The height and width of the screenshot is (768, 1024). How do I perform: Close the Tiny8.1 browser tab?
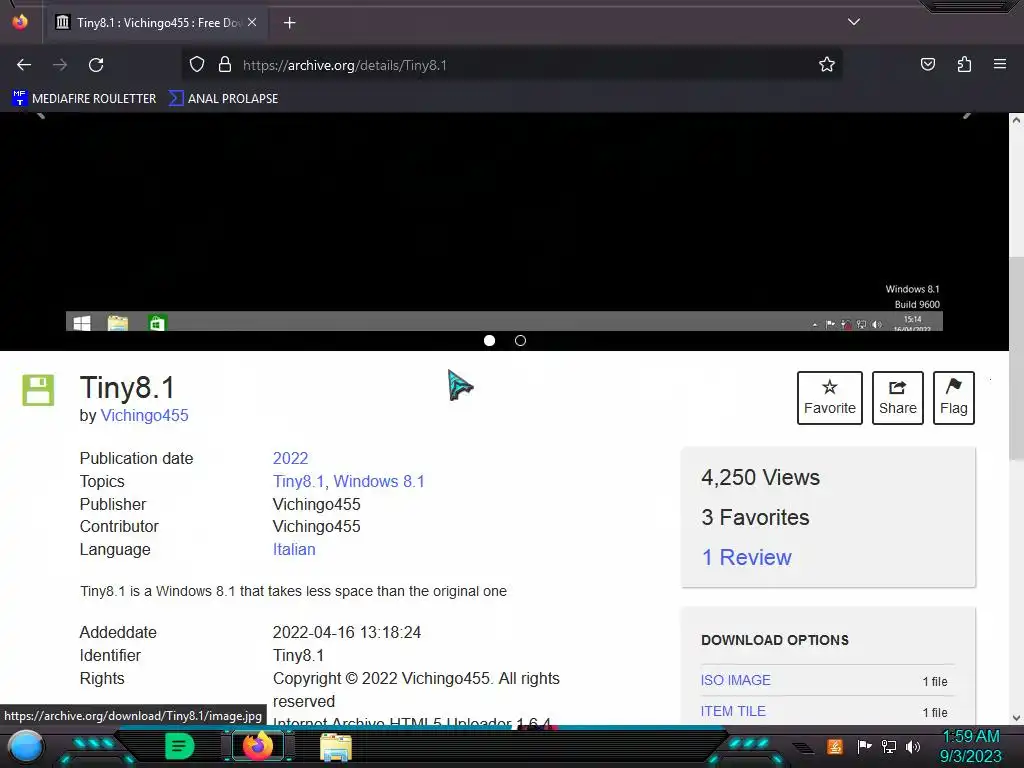[x=252, y=22]
